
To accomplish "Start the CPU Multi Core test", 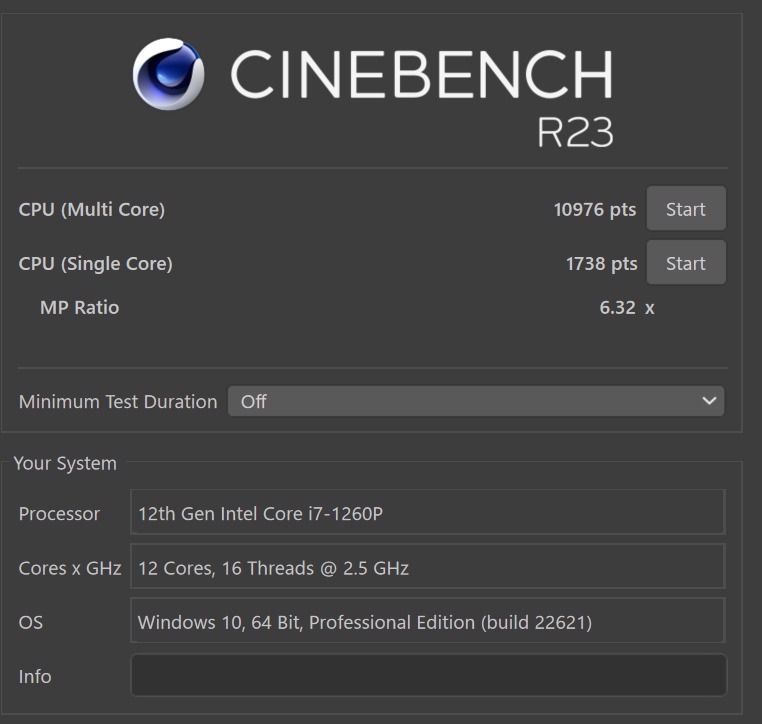I will pyautogui.click(x=686, y=208).
